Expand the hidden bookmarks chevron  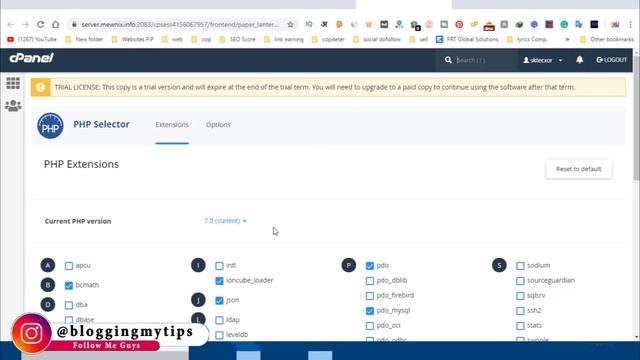[567, 39]
